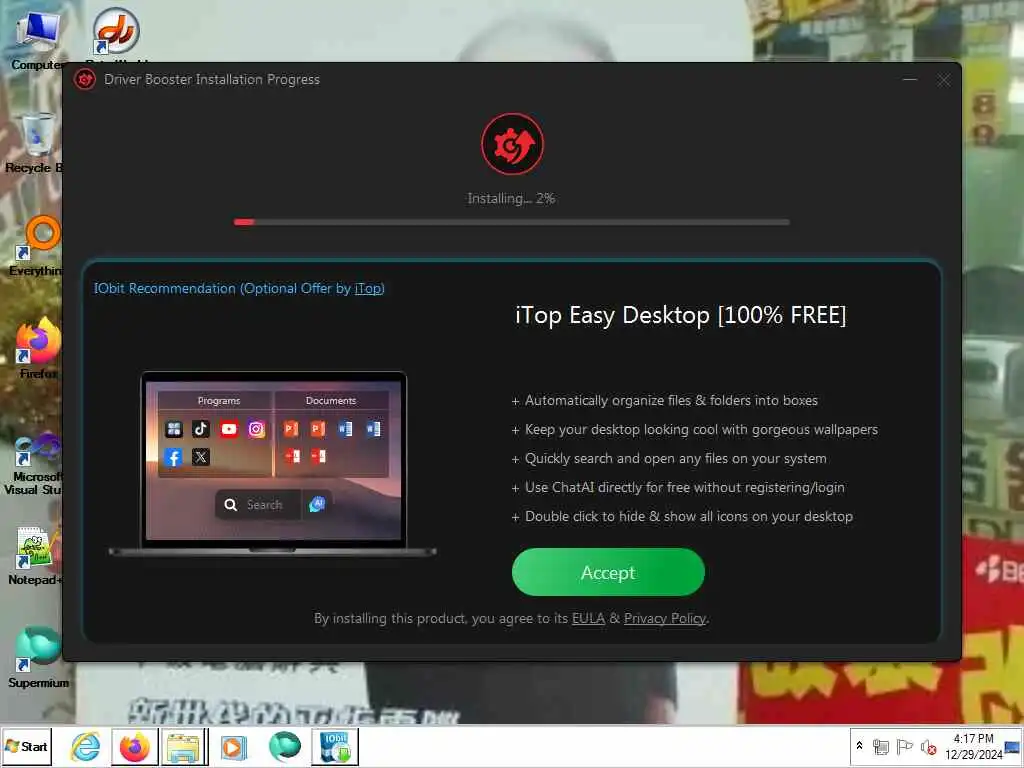Click 'Automatically organize files & folders into boxes' text
The width and height of the screenshot is (1024, 768).
(x=671, y=400)
